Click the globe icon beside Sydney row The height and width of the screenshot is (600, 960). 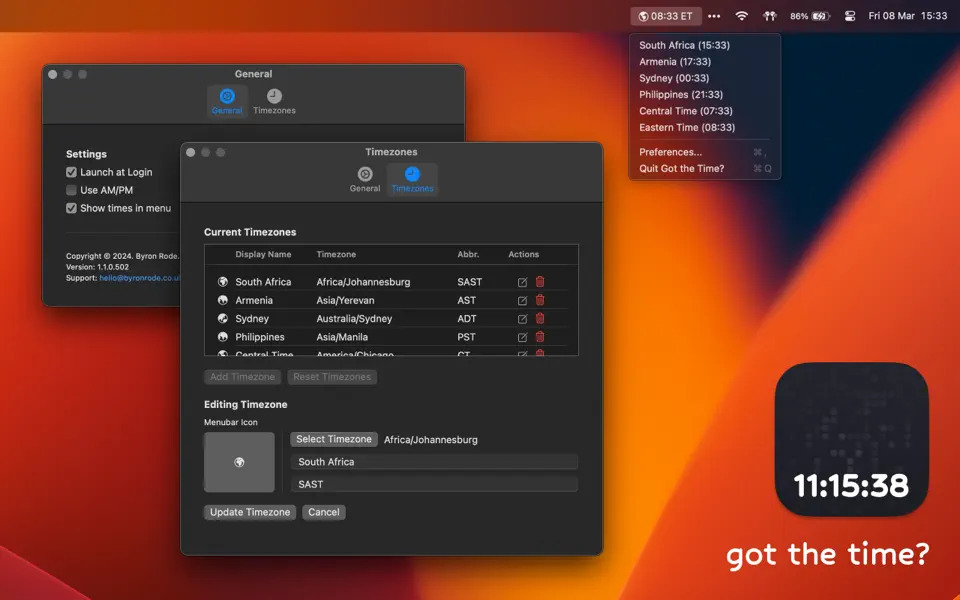(223, 318)
